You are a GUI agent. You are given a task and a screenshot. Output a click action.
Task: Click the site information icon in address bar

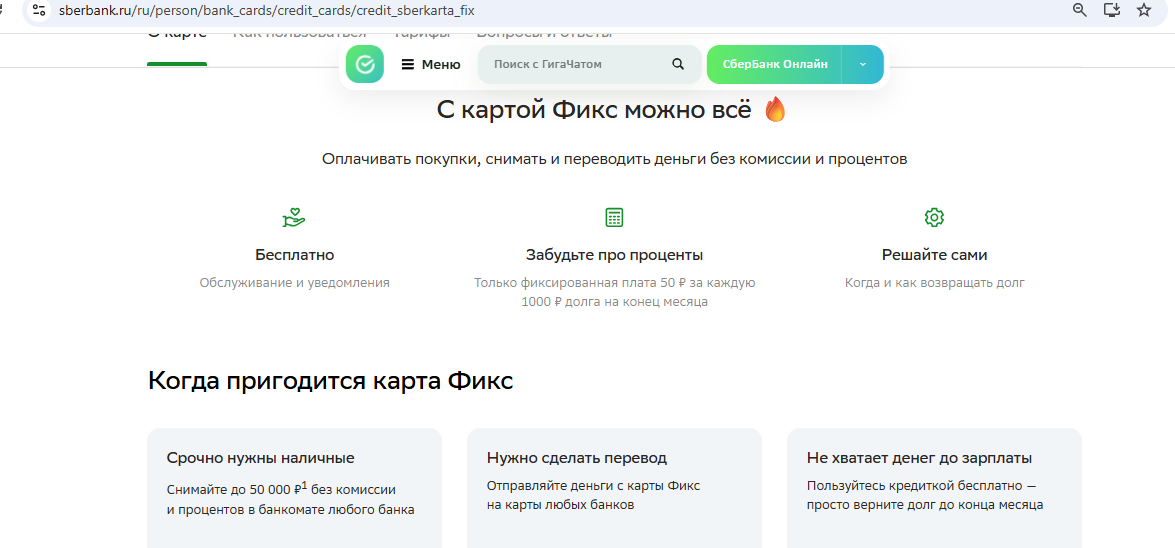pos(39,10)
